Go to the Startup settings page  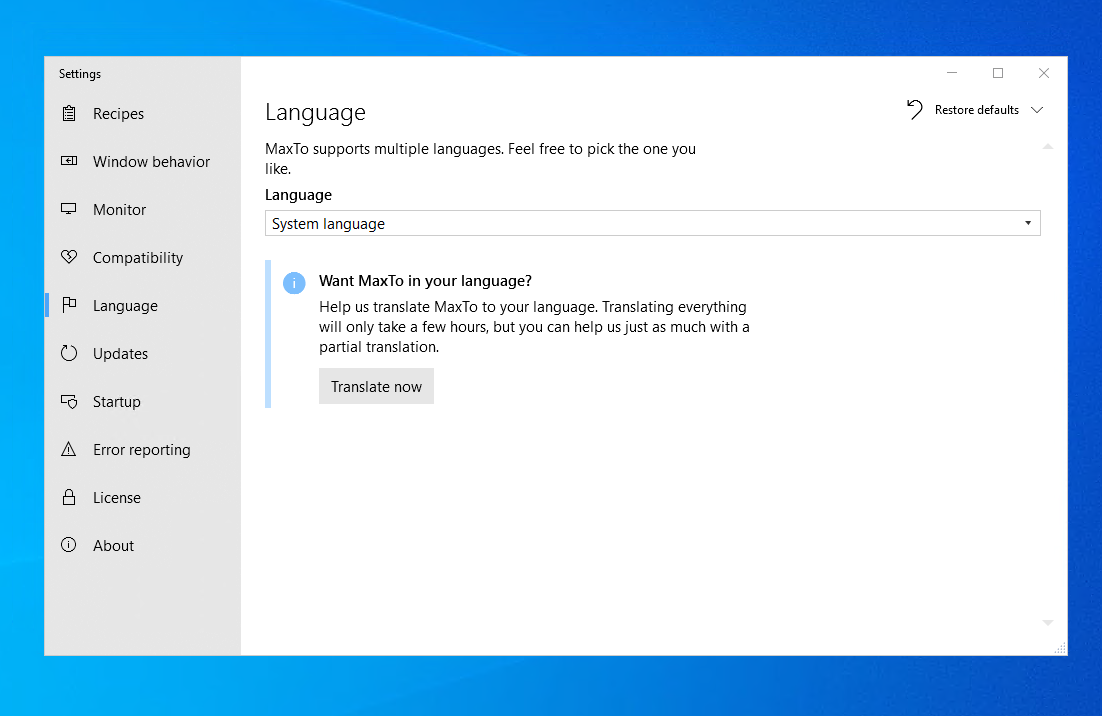pos(117,401)
